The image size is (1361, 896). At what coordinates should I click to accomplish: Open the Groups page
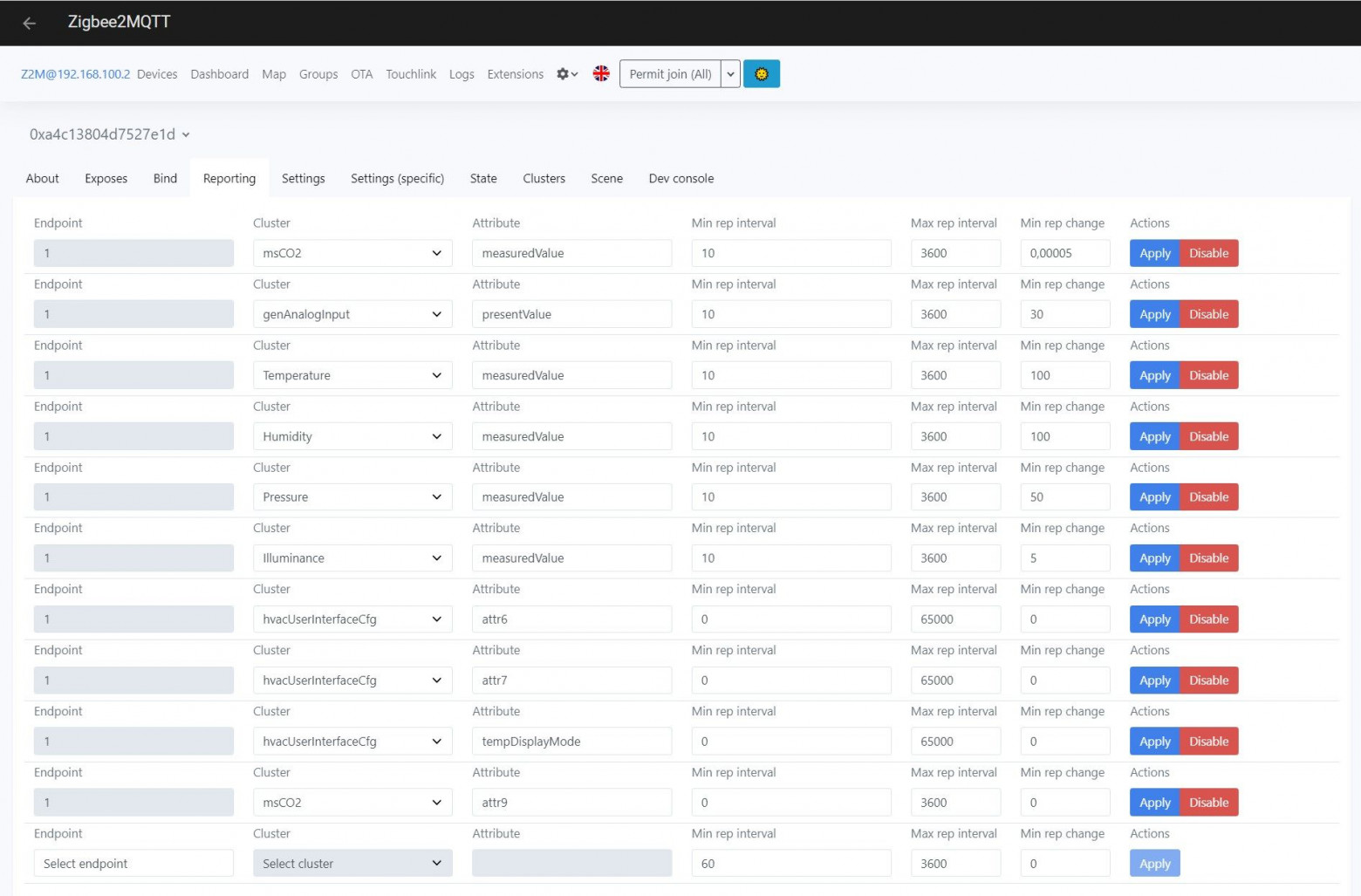coord(318,74)
